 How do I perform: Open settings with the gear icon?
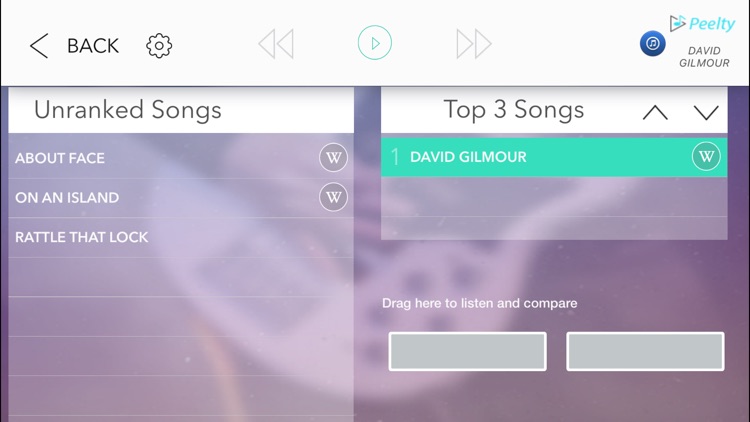(x=159, y=46)
